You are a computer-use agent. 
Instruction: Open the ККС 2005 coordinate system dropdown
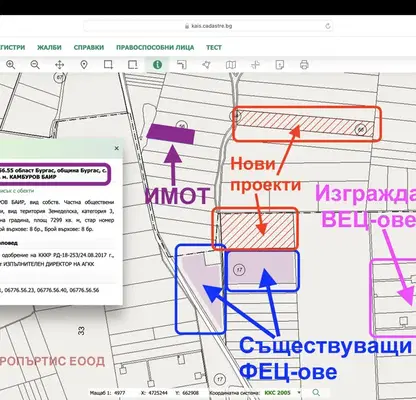point(283,393)
